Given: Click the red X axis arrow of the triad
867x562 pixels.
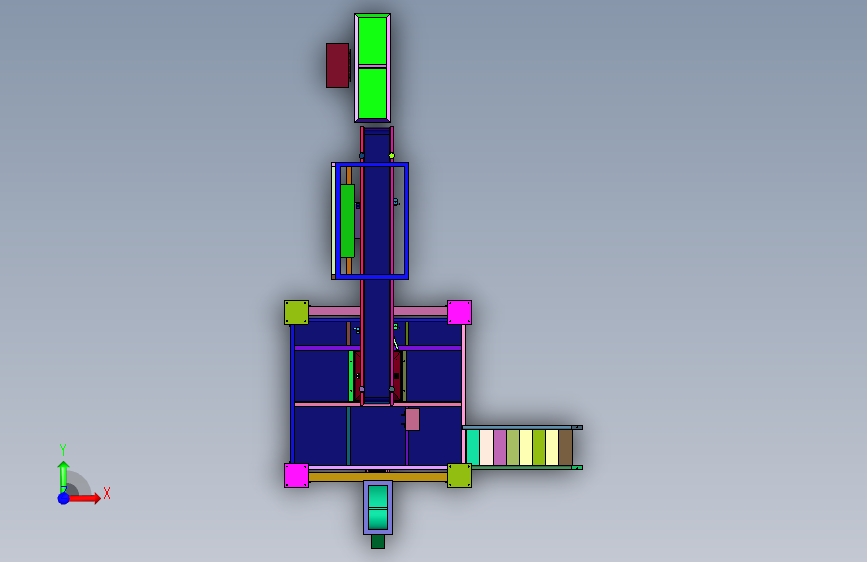Looking at the screenshot, I should (x=86, y=498).
